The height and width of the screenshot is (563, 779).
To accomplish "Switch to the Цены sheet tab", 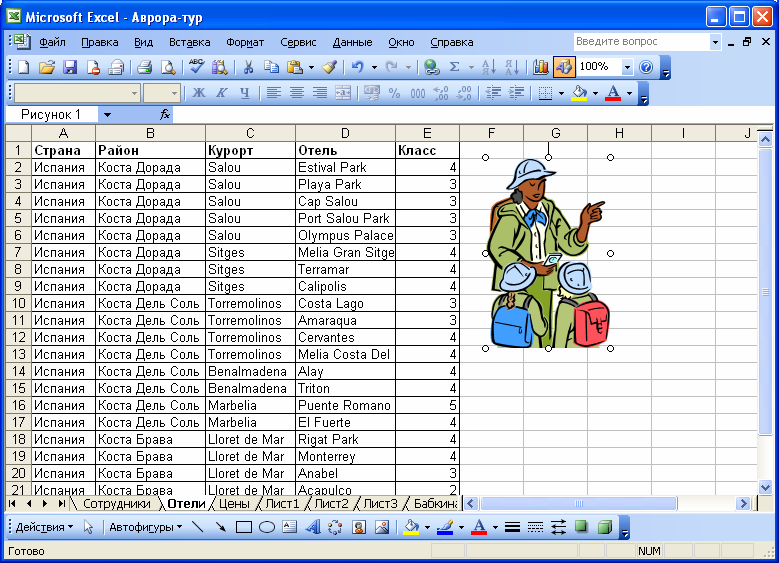I will pos(234,503).
